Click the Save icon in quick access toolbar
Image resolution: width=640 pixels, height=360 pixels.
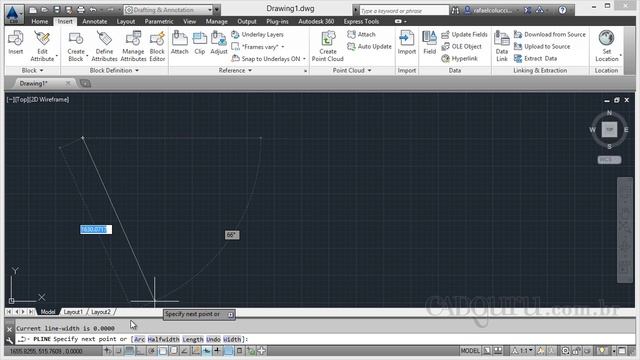click(x=57, y=10)
